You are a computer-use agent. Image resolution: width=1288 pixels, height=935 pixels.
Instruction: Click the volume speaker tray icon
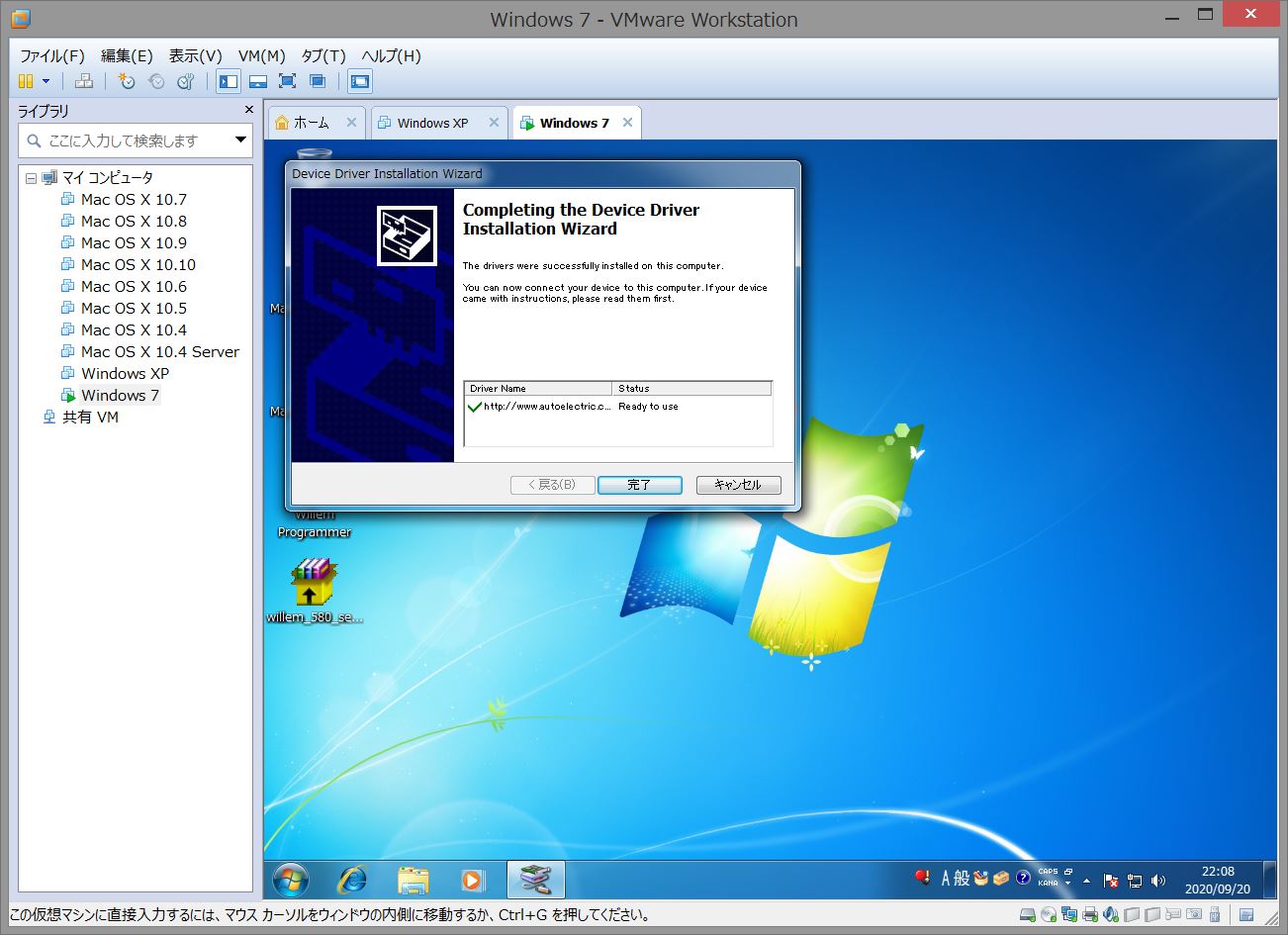pyautogui.click(x=1158, y=880)
